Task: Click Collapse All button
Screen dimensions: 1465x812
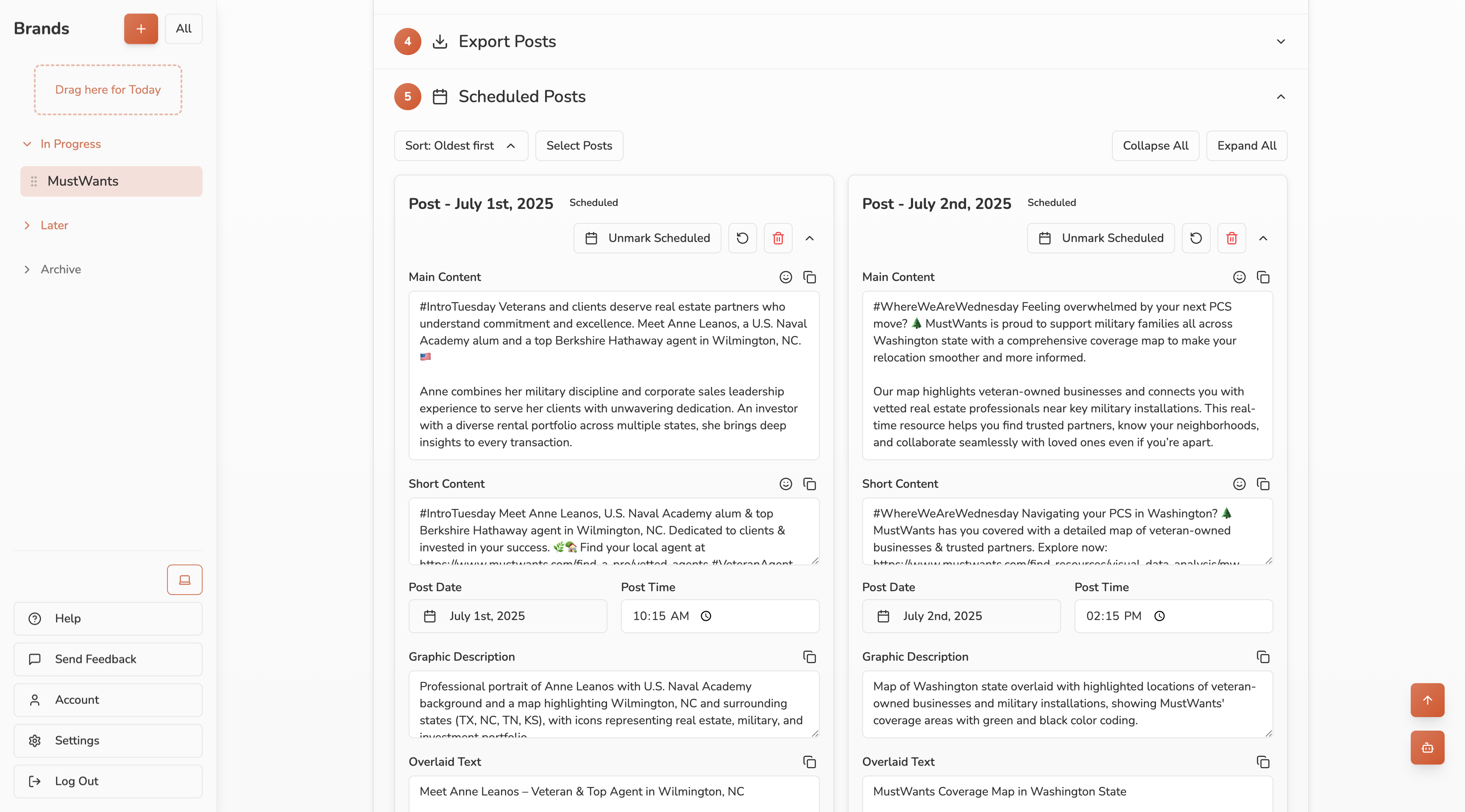Action: click(x=1156, y=145)
